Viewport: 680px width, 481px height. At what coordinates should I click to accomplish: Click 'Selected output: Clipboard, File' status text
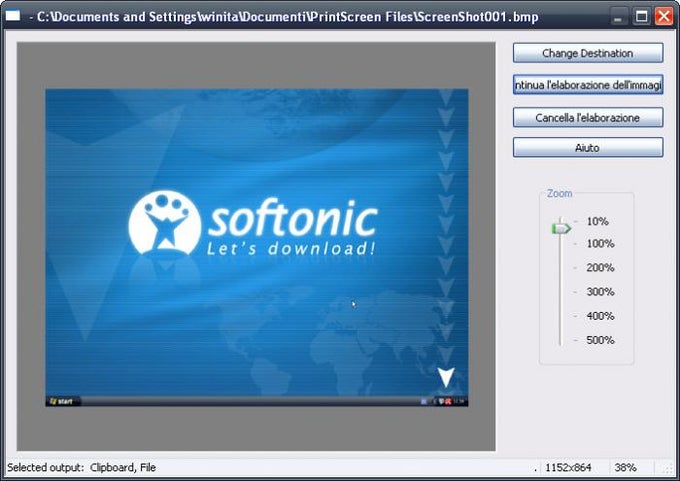click(x=82, y=467)
